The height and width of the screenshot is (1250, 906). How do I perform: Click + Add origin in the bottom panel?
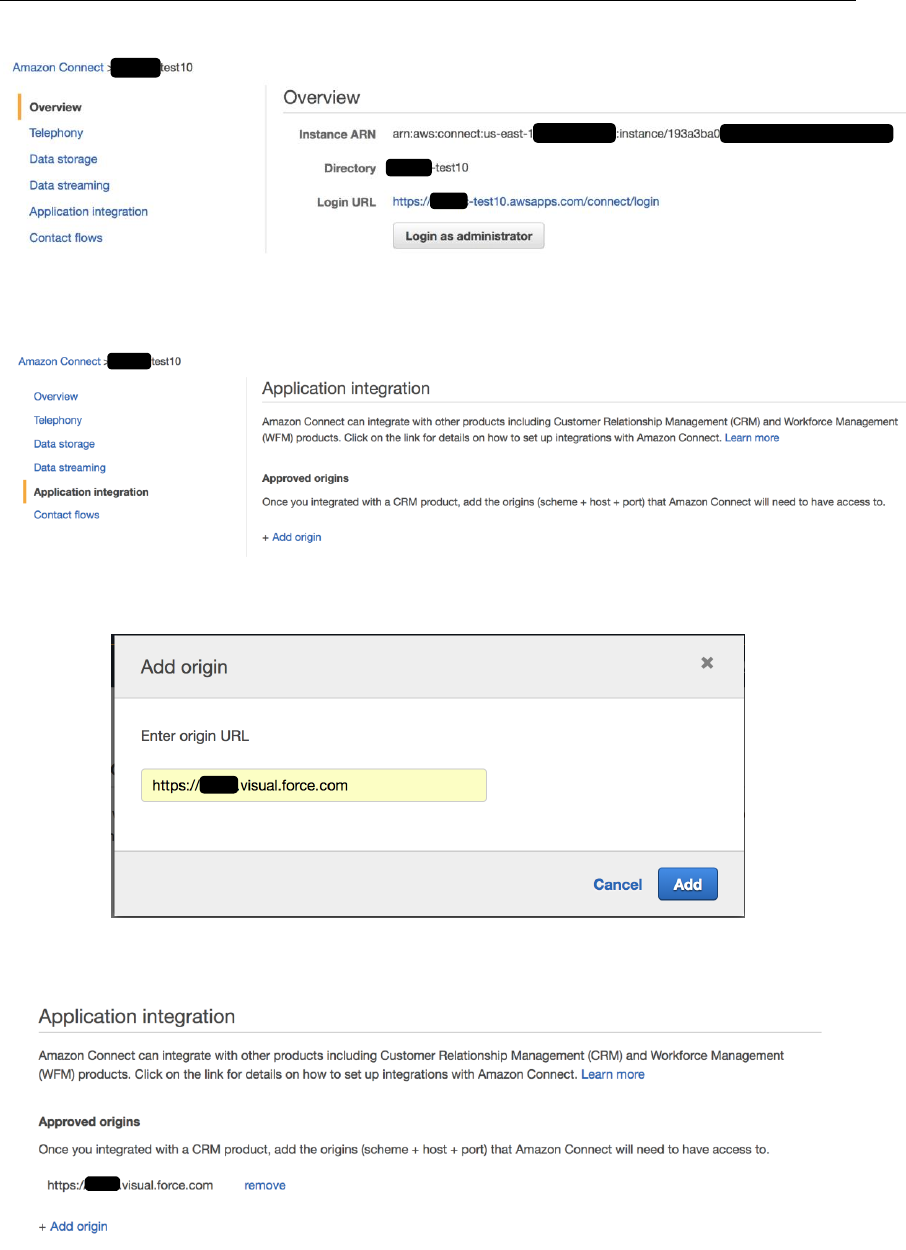point(73,1226)
